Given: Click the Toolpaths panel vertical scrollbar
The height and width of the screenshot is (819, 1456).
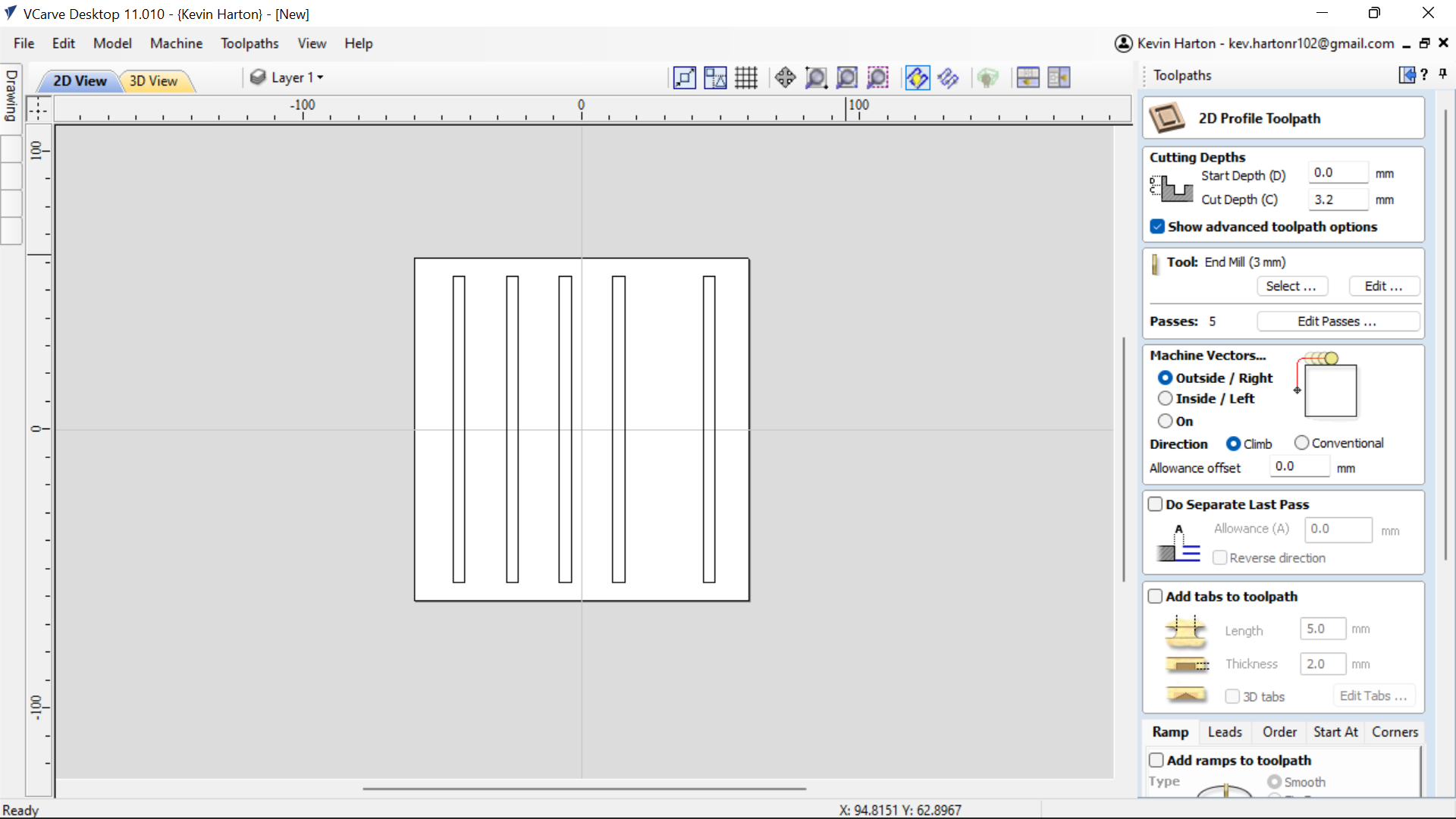Looking at the screenshot, I should click(1445, 334).
